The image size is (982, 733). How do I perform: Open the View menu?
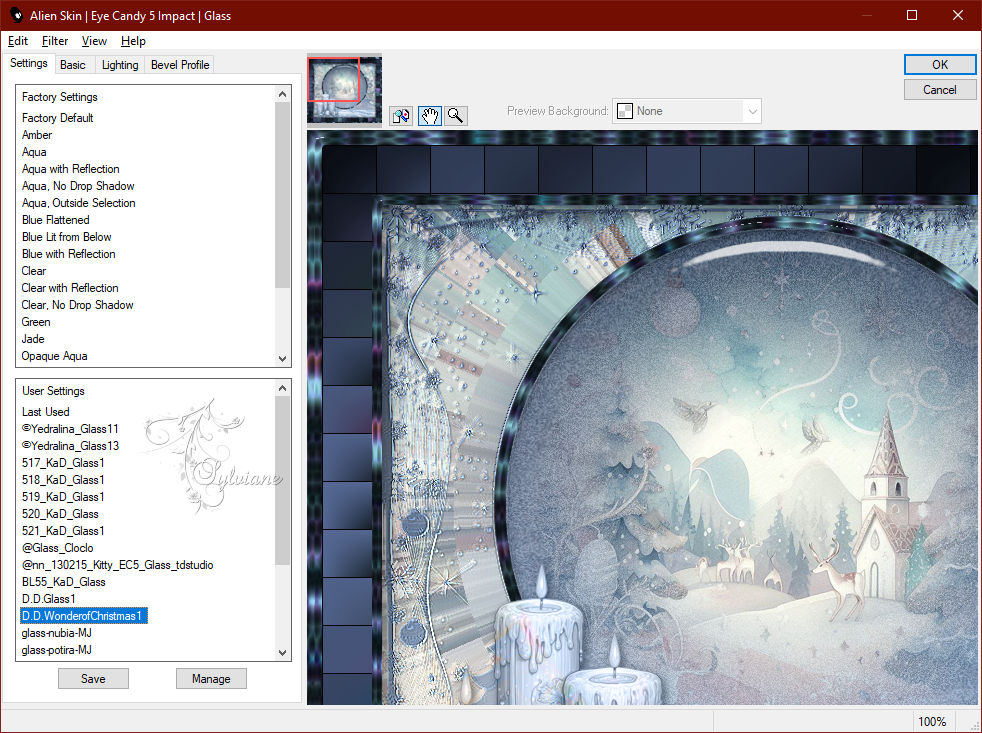coord(95,41)
